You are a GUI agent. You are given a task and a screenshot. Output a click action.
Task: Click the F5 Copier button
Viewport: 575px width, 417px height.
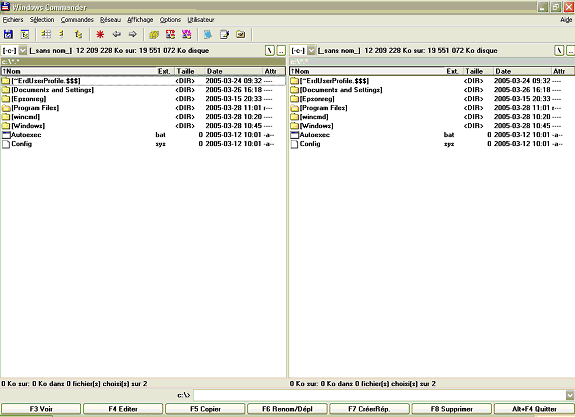click(205, 409)
